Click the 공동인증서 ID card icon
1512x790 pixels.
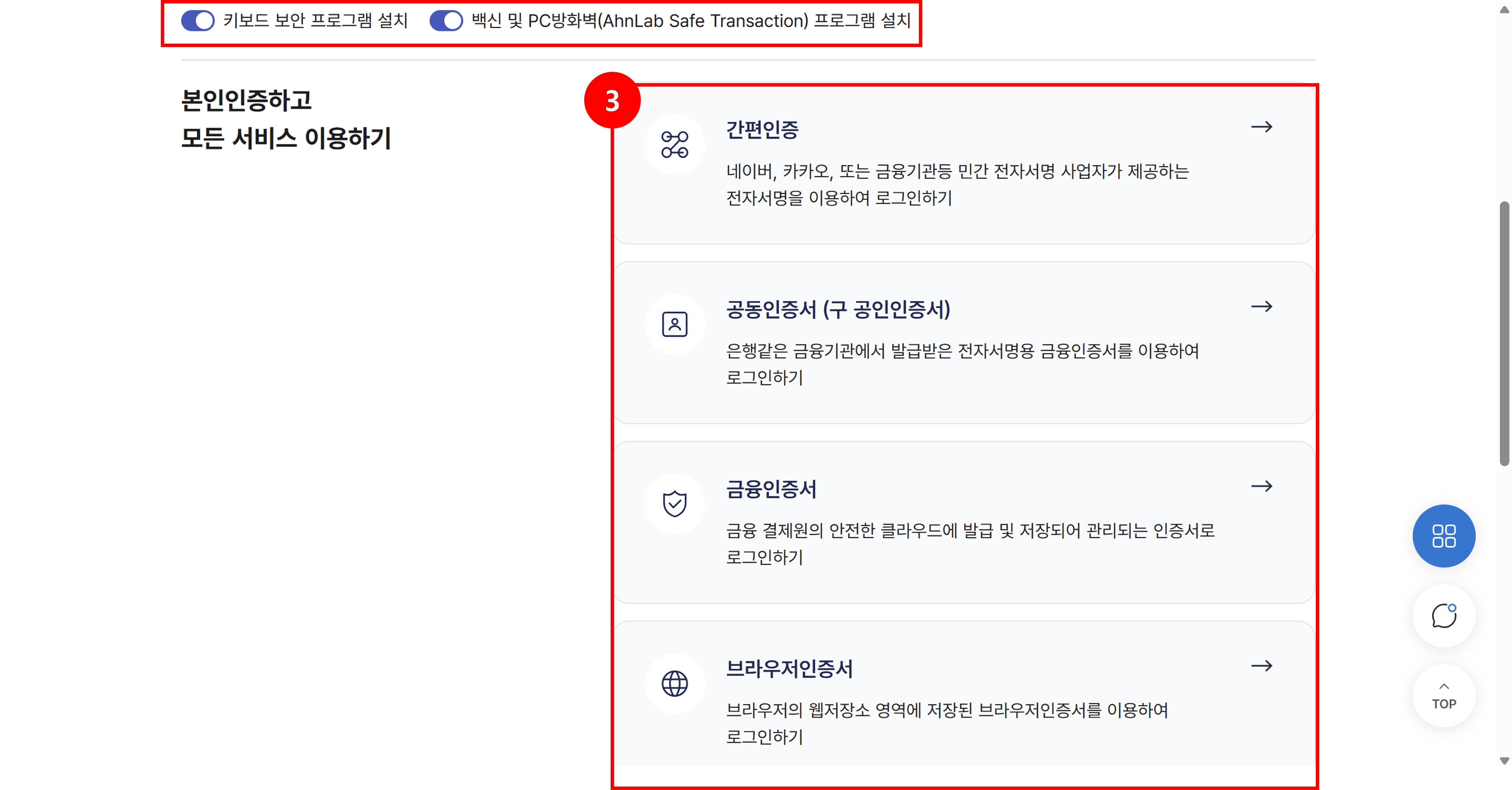pos(675,324)
